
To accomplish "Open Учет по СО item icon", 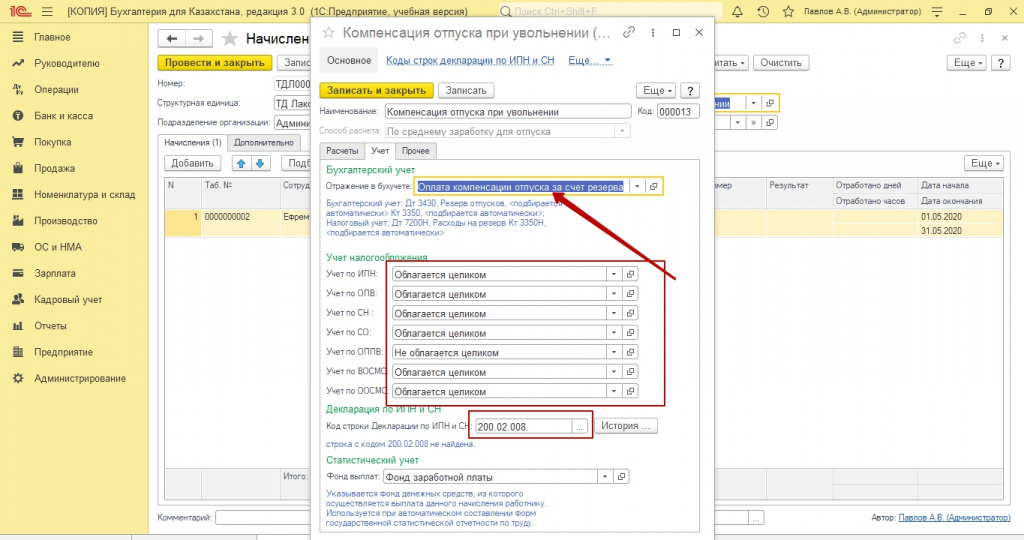I will pos(630,333).
